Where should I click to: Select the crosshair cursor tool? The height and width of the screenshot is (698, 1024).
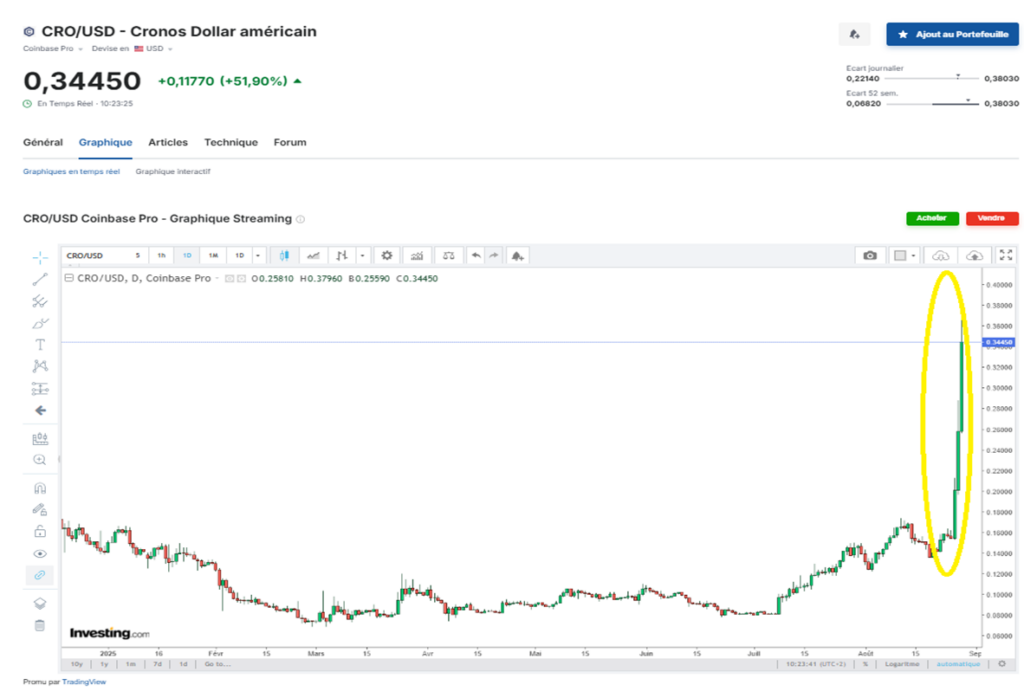pos(40,258)
